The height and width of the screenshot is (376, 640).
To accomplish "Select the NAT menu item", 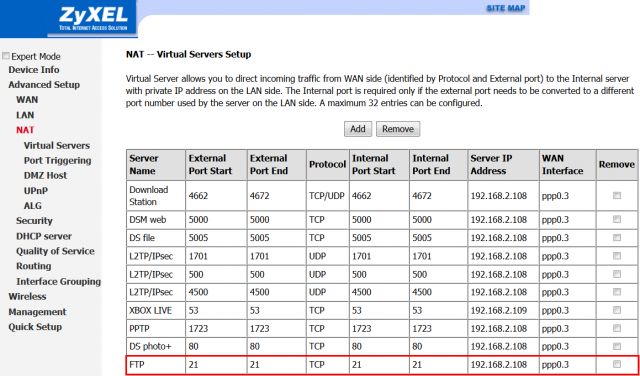I will 25,130.
